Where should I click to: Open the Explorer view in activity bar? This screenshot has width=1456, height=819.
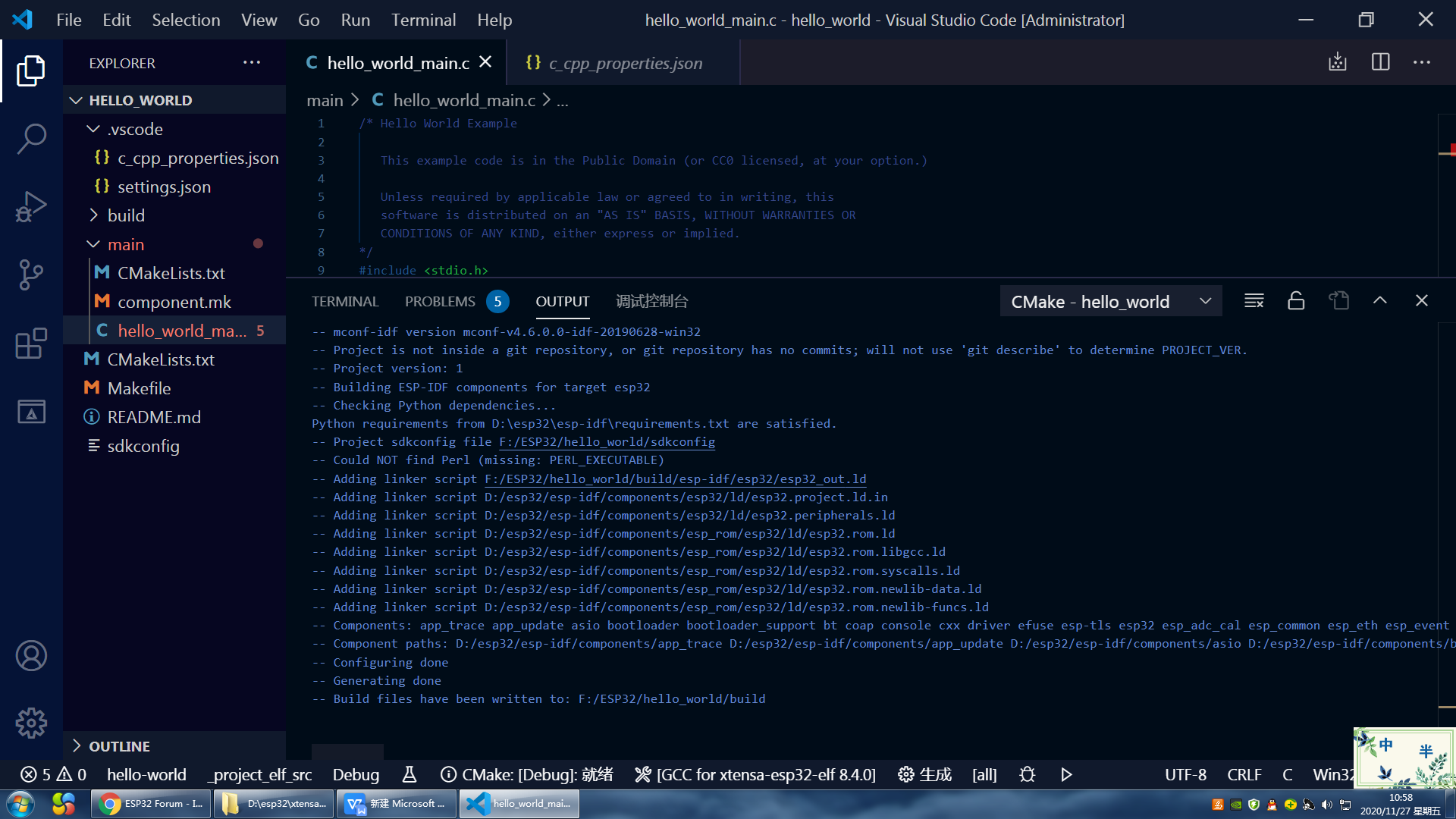click(31, 71)
